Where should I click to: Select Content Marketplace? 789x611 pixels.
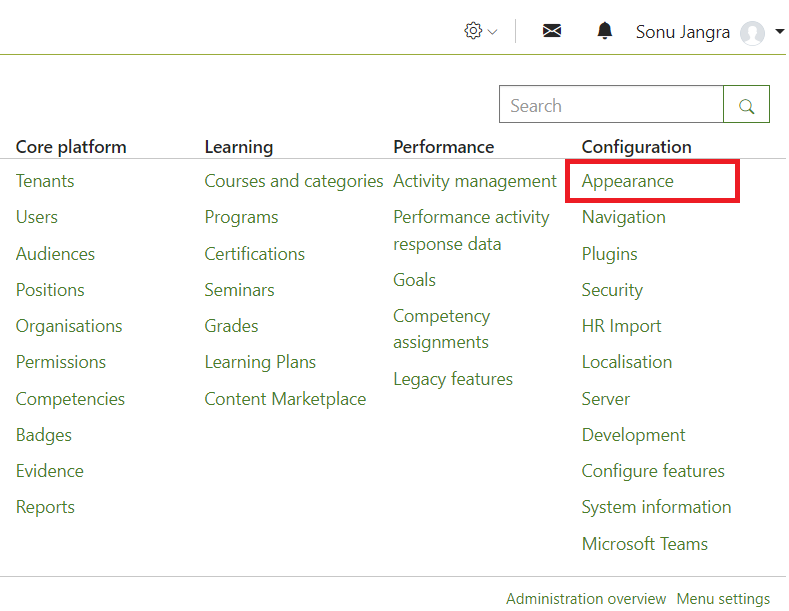click(x=285, y=399)
